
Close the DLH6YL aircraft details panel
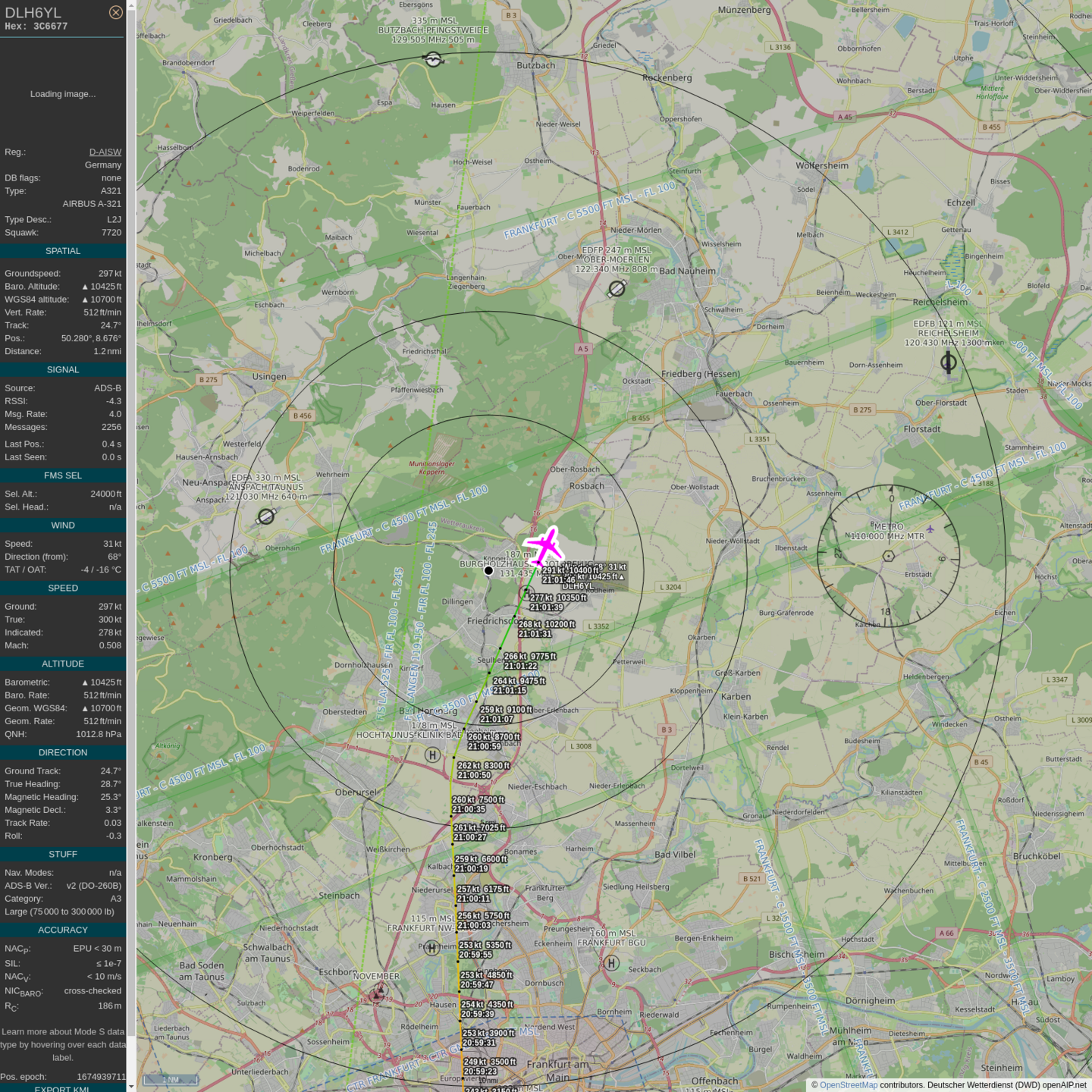click(115, 12)
